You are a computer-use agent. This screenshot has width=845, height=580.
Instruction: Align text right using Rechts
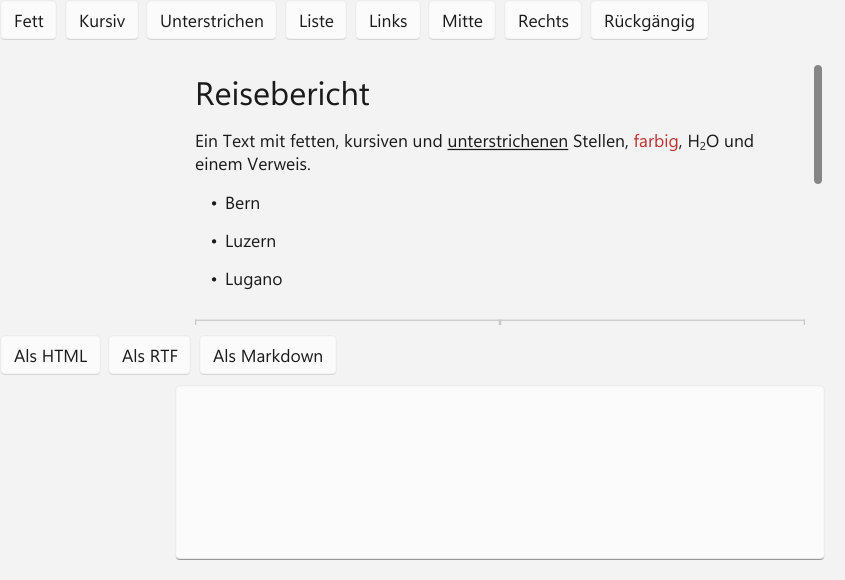(x=543, y=21)
